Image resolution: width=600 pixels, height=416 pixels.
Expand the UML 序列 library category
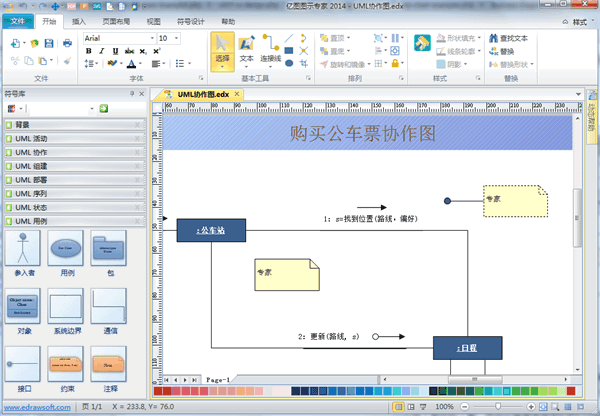click(x=75, y=194)
